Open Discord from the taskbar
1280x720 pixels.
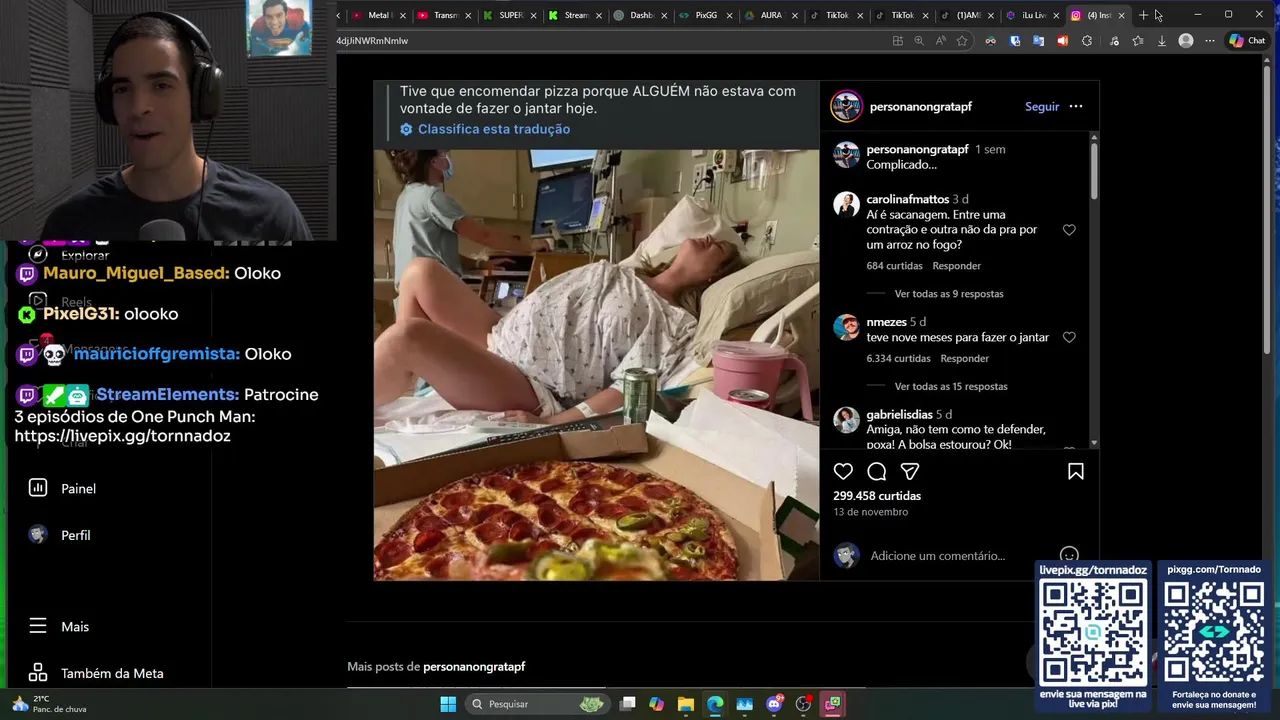pos(774,704)
